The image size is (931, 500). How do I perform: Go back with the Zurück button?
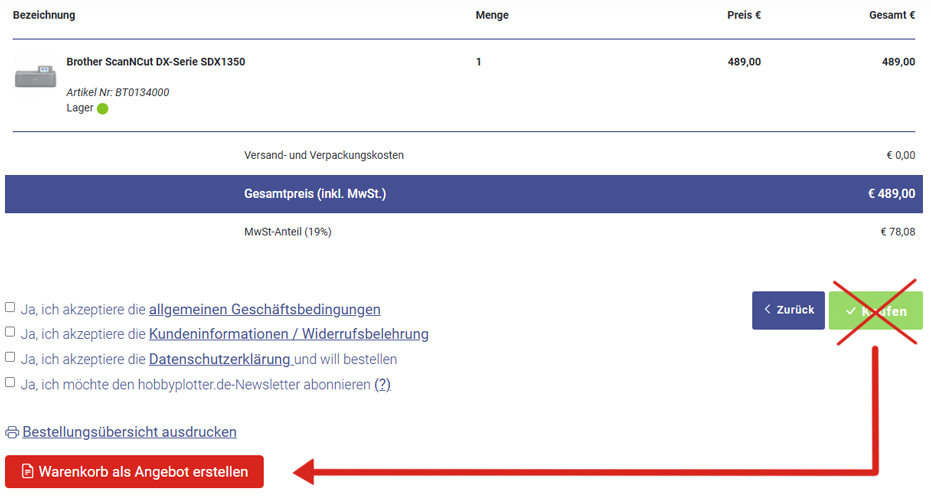click(x=788, y=310)
